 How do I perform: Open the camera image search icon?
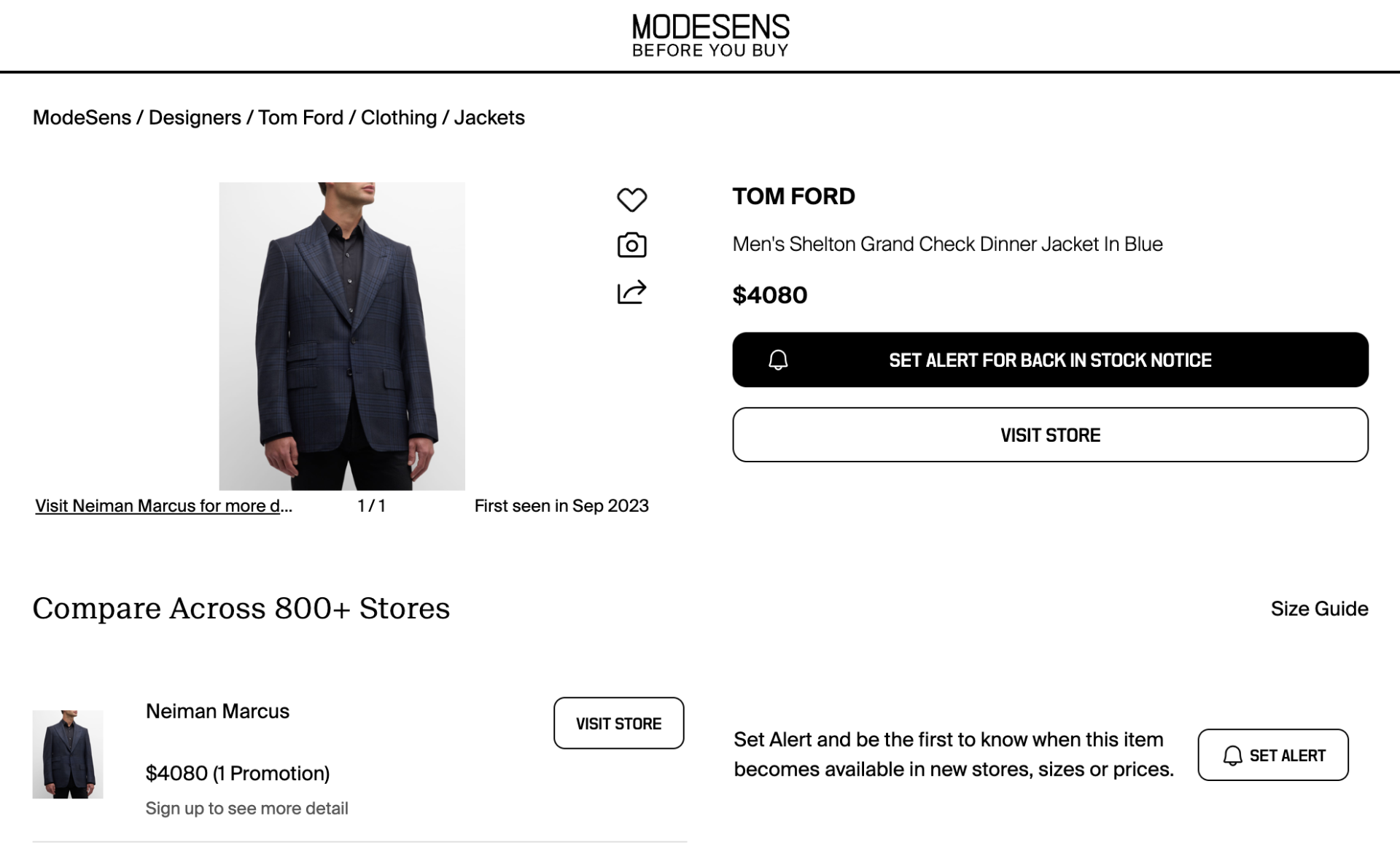[x=631, y=244]
